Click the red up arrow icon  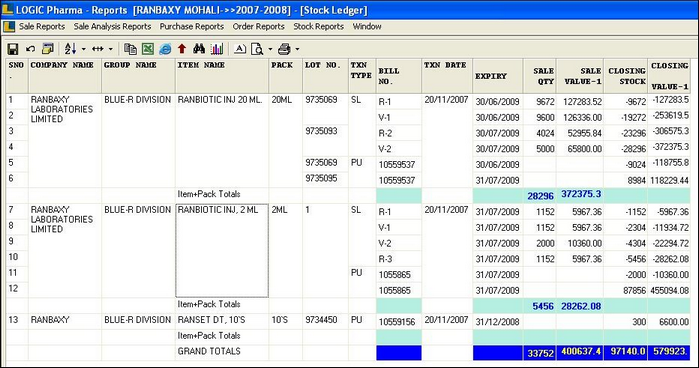181,49
